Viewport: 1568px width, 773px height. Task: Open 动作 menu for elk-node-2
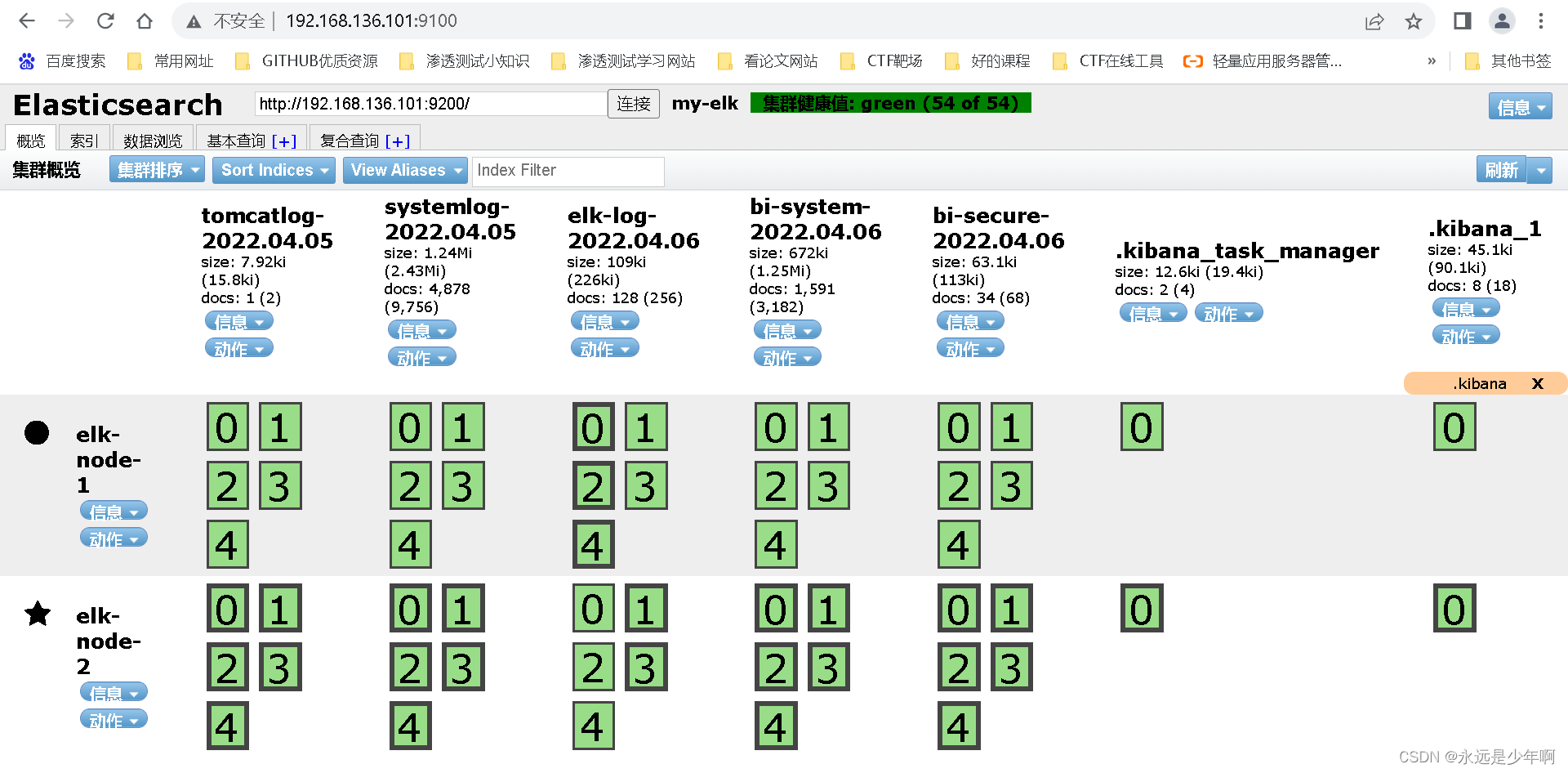pos(114,720)
